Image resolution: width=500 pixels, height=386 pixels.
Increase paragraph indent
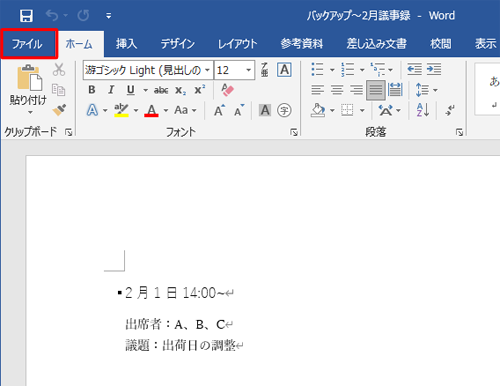click(434, 69)
